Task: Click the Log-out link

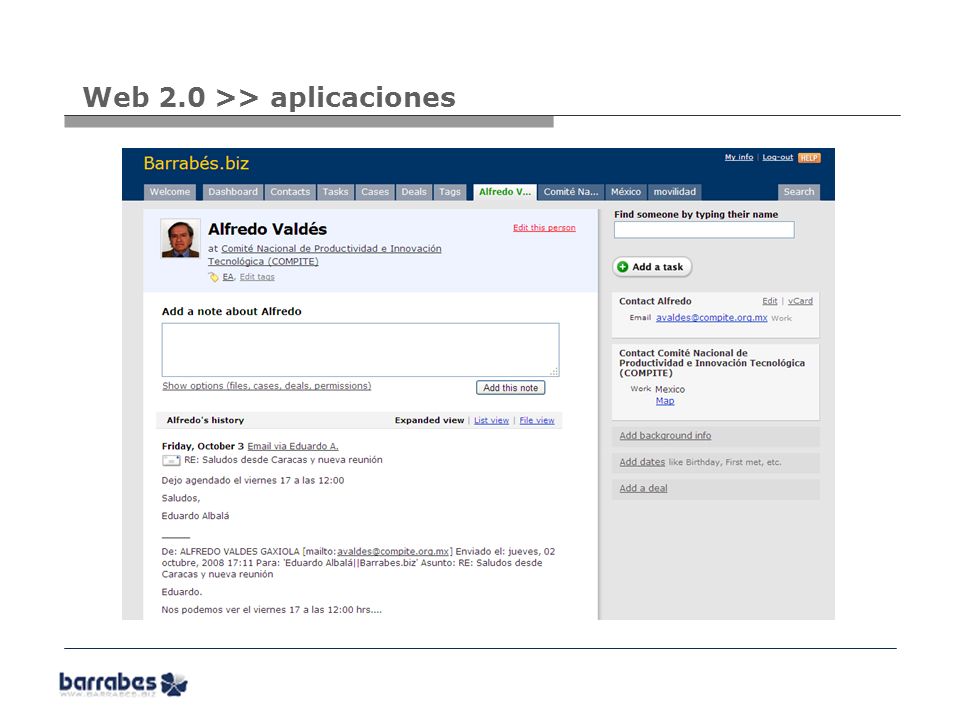Action: coord(778,157)
